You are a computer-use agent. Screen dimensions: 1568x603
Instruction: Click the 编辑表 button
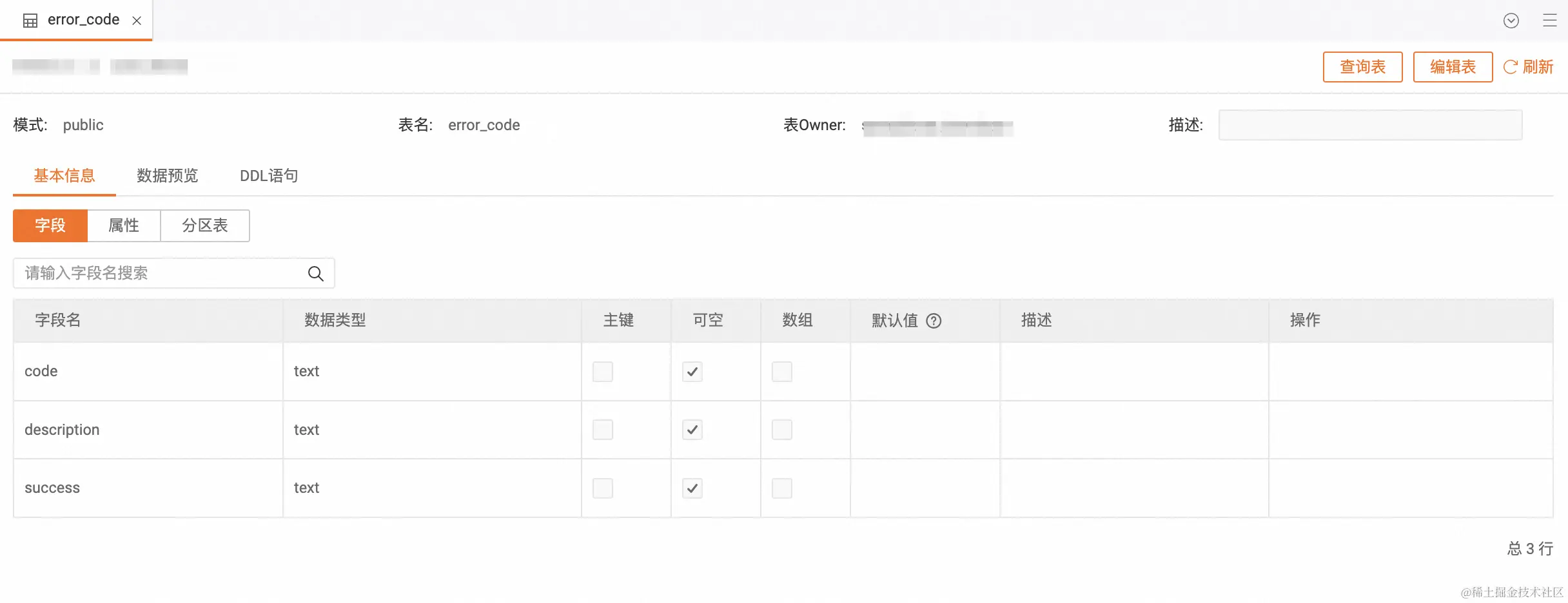pos(1453,67)
